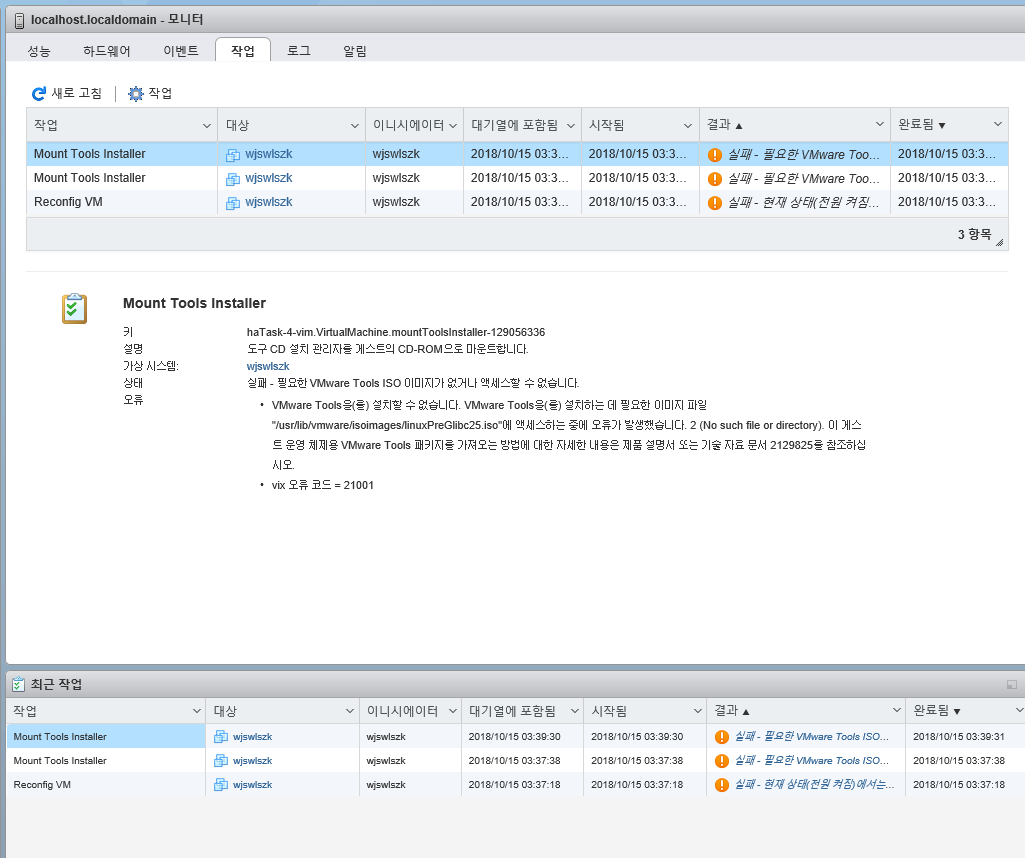Click 실패 - 현재 상태 link in recent tasks
The height and width of the screenshot is (858, 1025).
pyautogui.click(x=815, y=784)
